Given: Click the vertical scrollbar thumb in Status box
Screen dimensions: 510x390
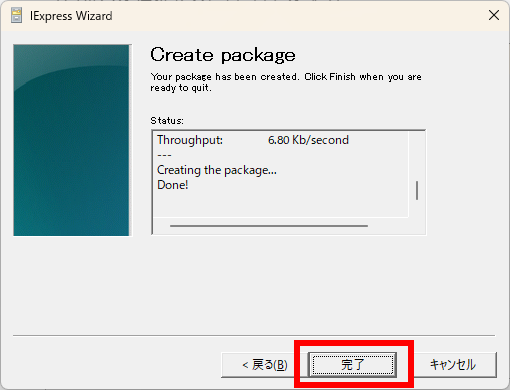Looking at the screenshot, I should (417, 190).
